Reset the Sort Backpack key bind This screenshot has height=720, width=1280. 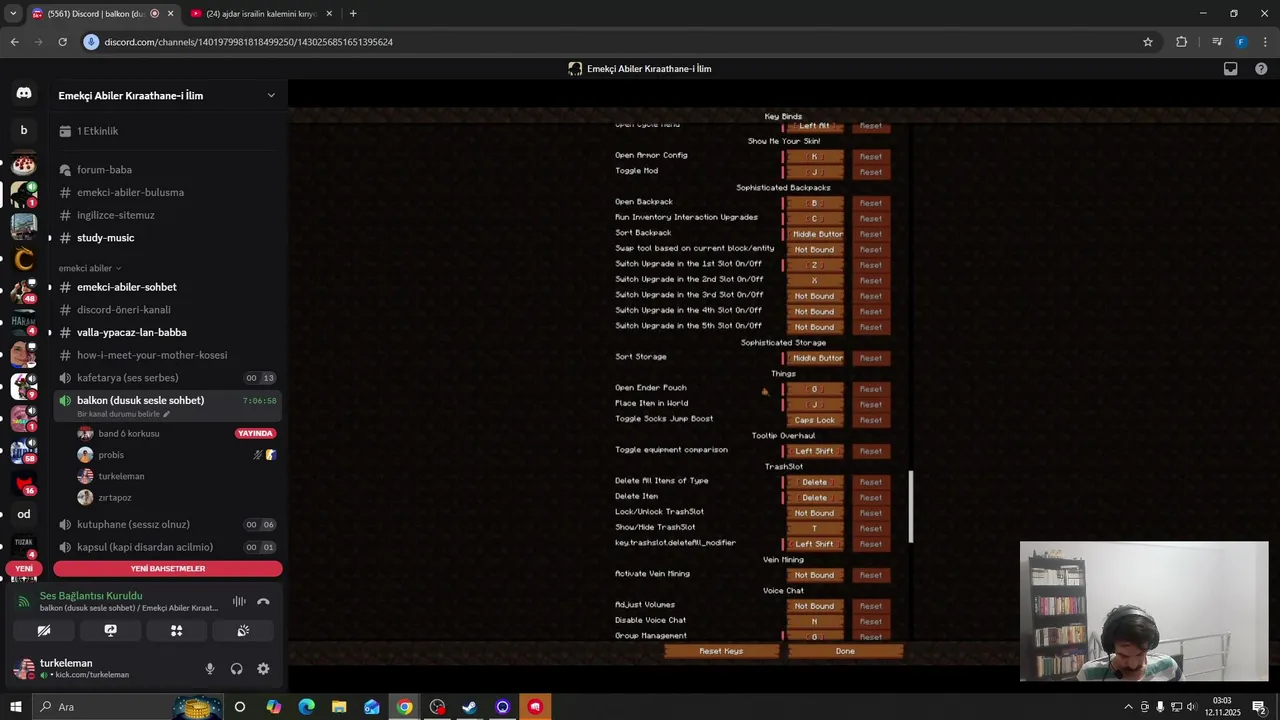click(871, 234)
